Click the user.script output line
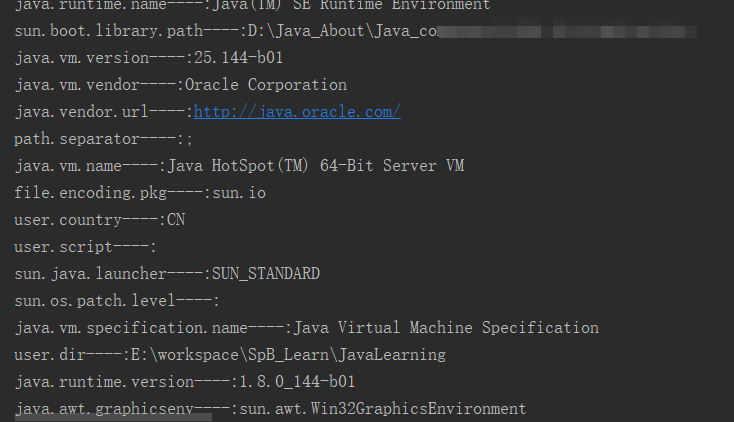The image size is (734, 422). click(85, 247)
